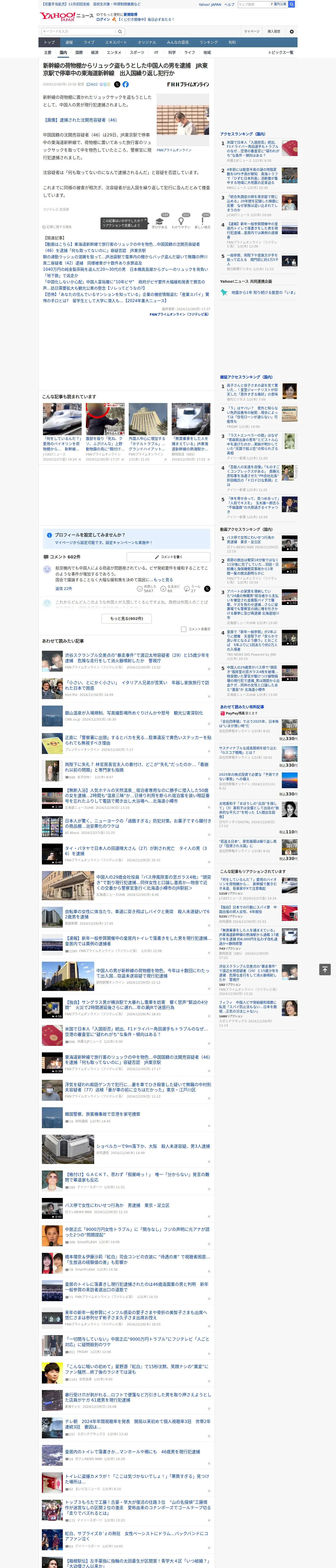Open article 渋谷スクランブル交差点の暴走事件
336x1568 pixels.
click(137, 658)
